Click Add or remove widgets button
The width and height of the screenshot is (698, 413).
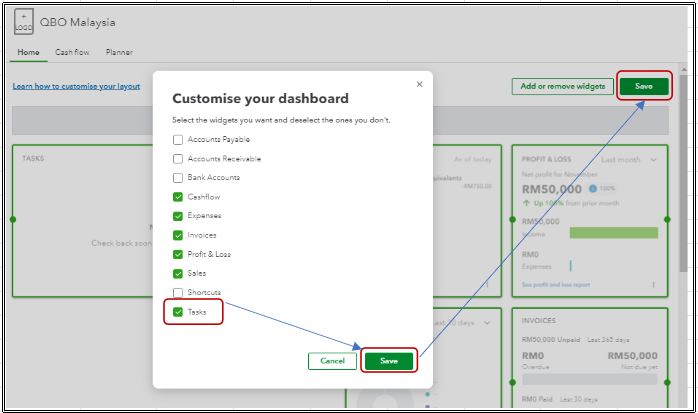563,86
